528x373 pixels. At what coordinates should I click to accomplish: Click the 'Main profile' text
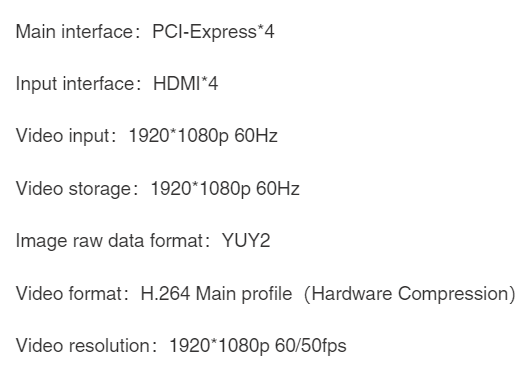pos(244,294)
